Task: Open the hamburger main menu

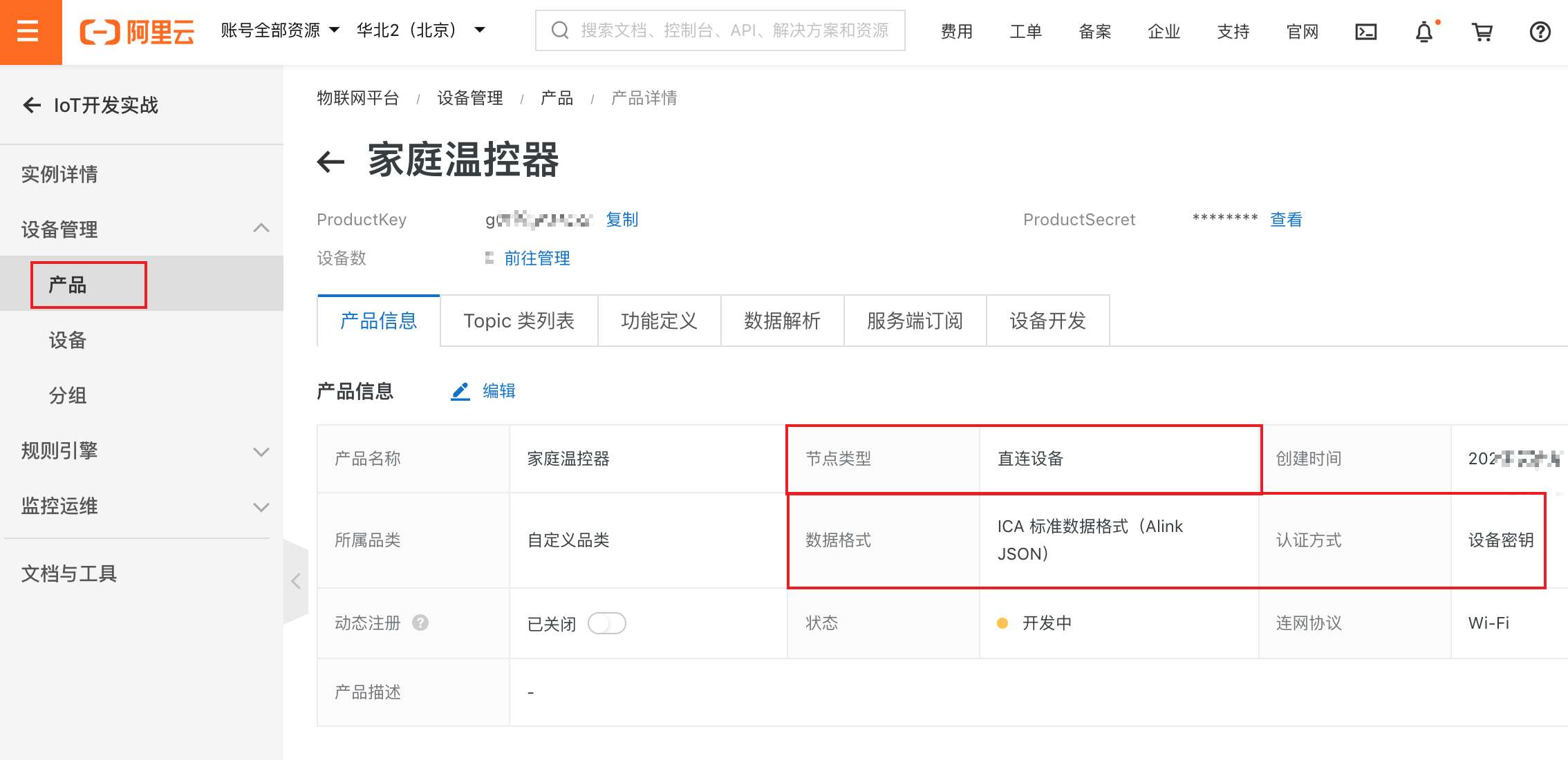Action: [x=28, y=31]
